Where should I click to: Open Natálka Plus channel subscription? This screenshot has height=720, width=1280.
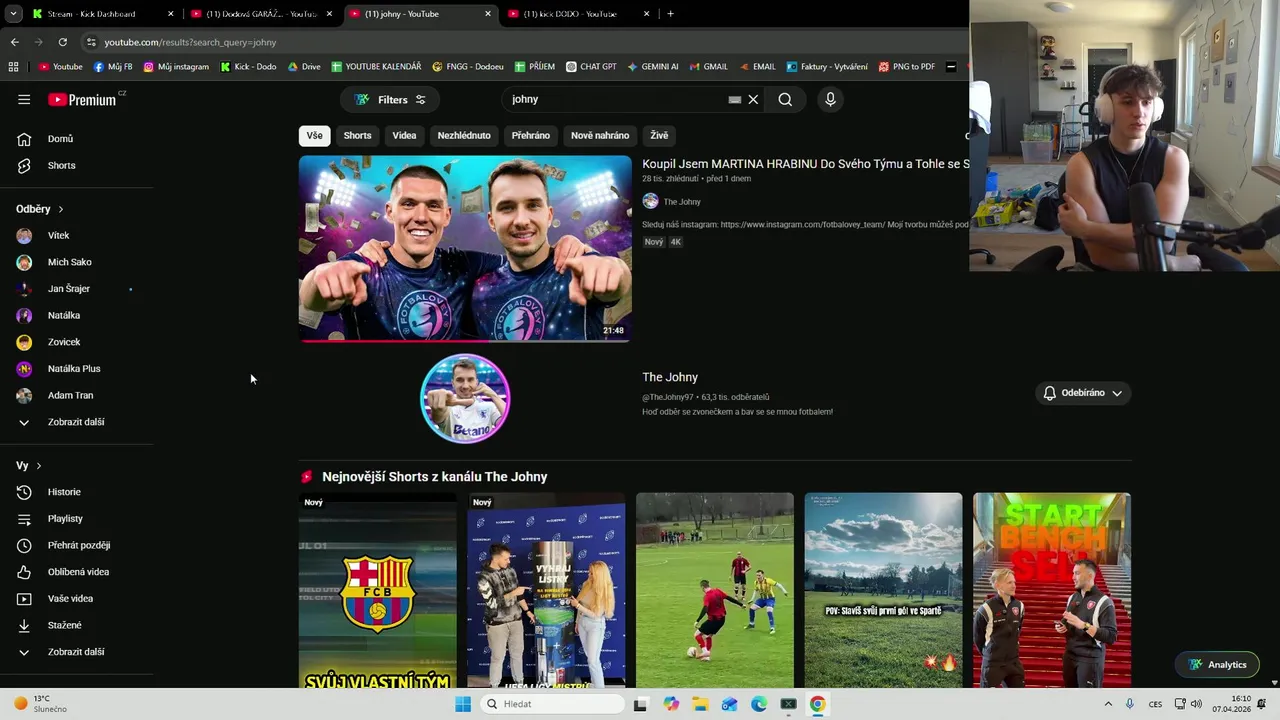[x=73, y=368]
